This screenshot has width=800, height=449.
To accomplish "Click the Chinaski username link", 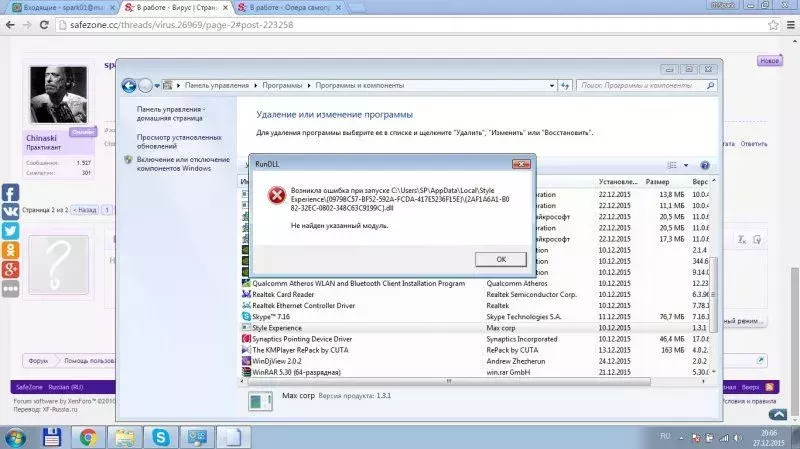I will coord(41,138).
